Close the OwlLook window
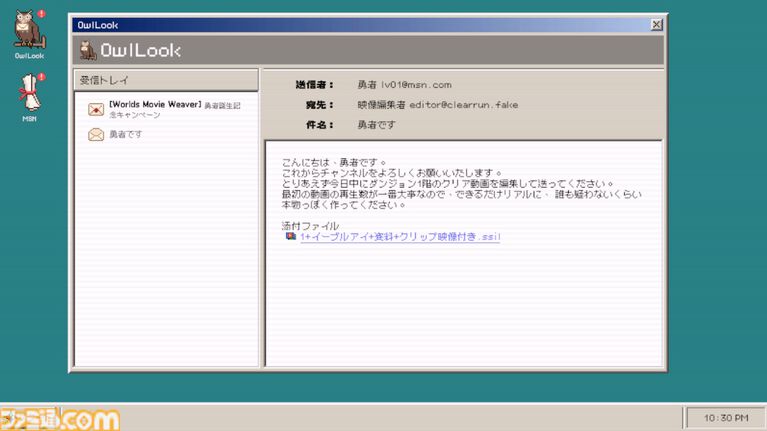Viewport: 767px width, 431px height. (x=656, y=24)
